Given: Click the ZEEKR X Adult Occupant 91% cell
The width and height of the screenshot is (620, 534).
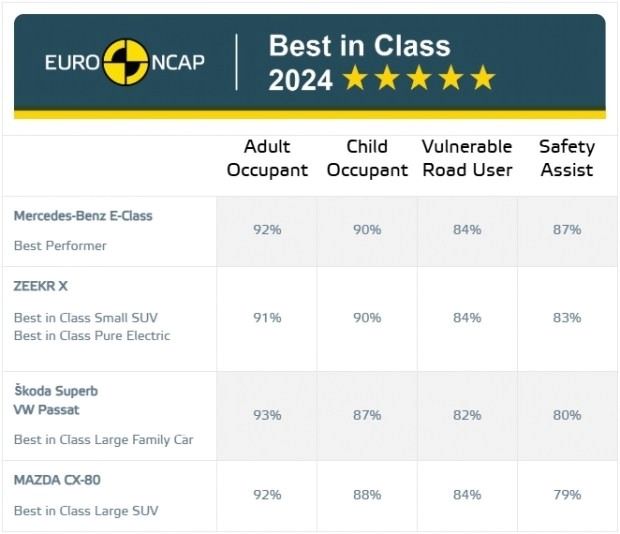Looking at the screenshot, I should [267, 318].
